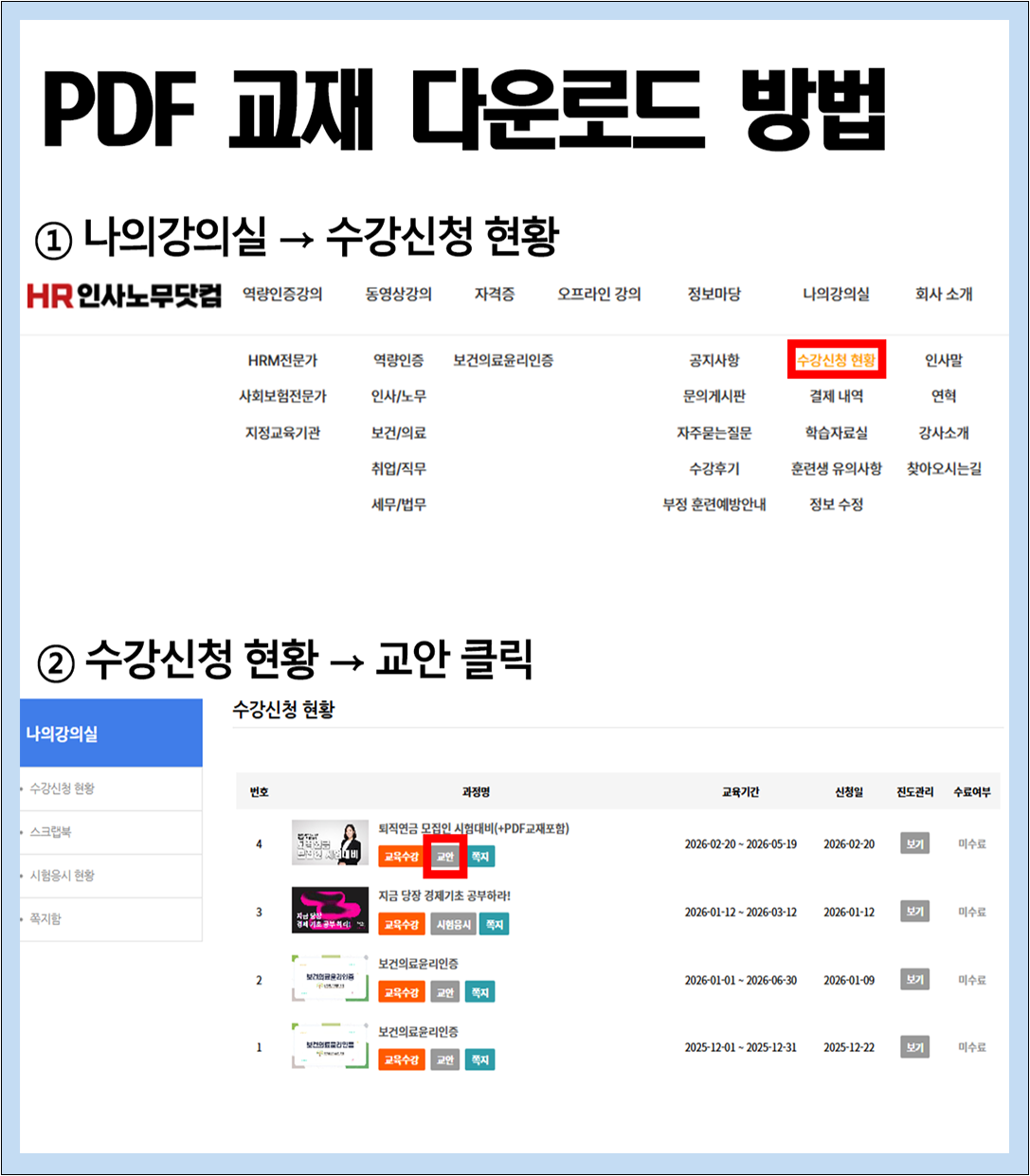Screen dimensions: 1030x1176
Task: Open 결제 내역 submenu link
Action: tap(836, 396)
